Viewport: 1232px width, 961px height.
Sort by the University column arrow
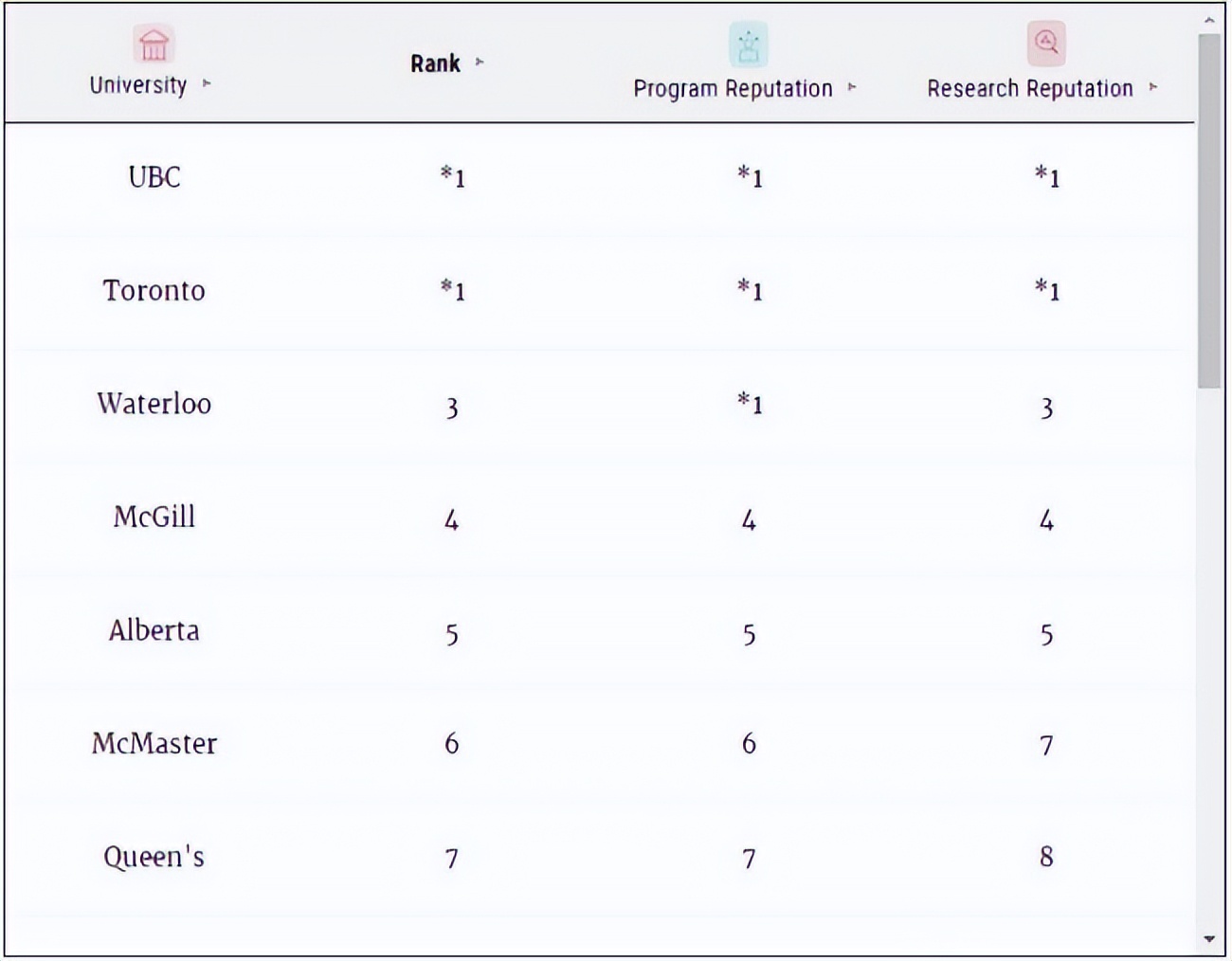pyautogui.click(x=207, y=84)
